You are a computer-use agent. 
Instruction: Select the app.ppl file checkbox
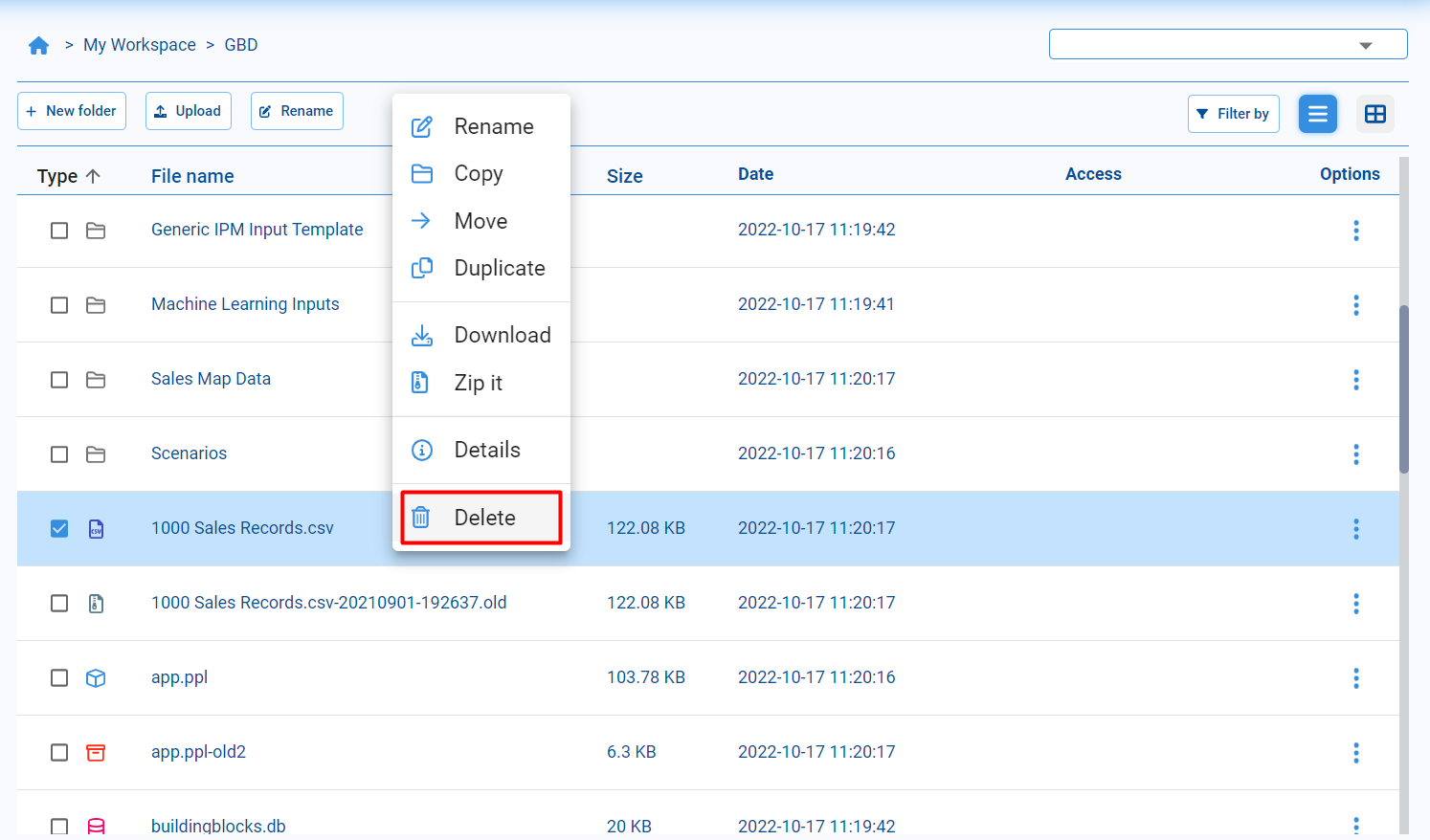pyautogui.click(x=59, y=678)
